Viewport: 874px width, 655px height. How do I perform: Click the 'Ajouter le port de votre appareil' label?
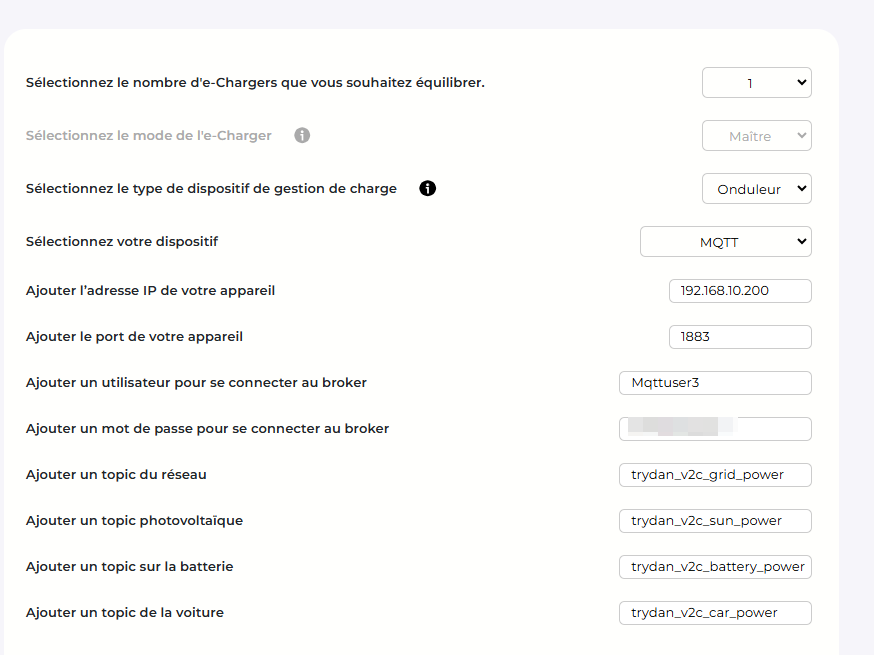[134, 337]
